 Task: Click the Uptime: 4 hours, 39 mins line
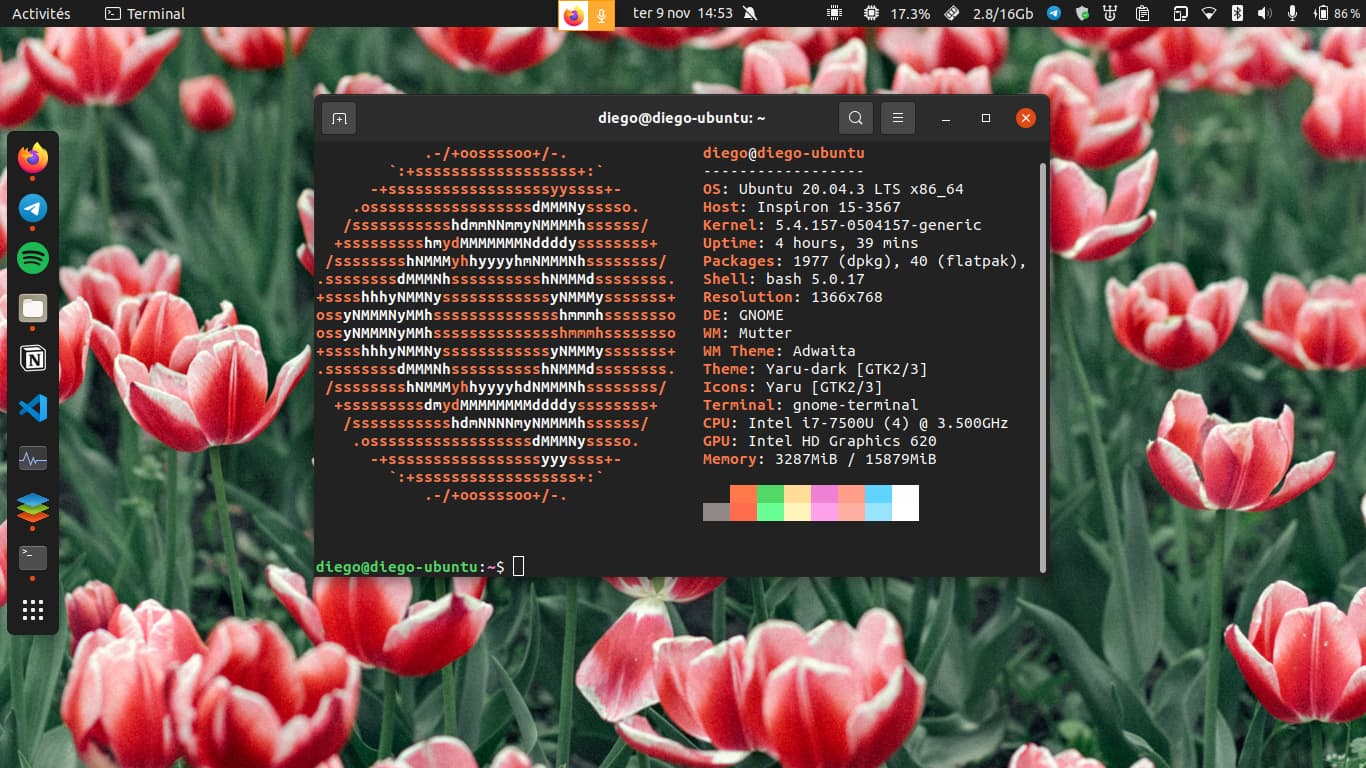pos(811,243)
